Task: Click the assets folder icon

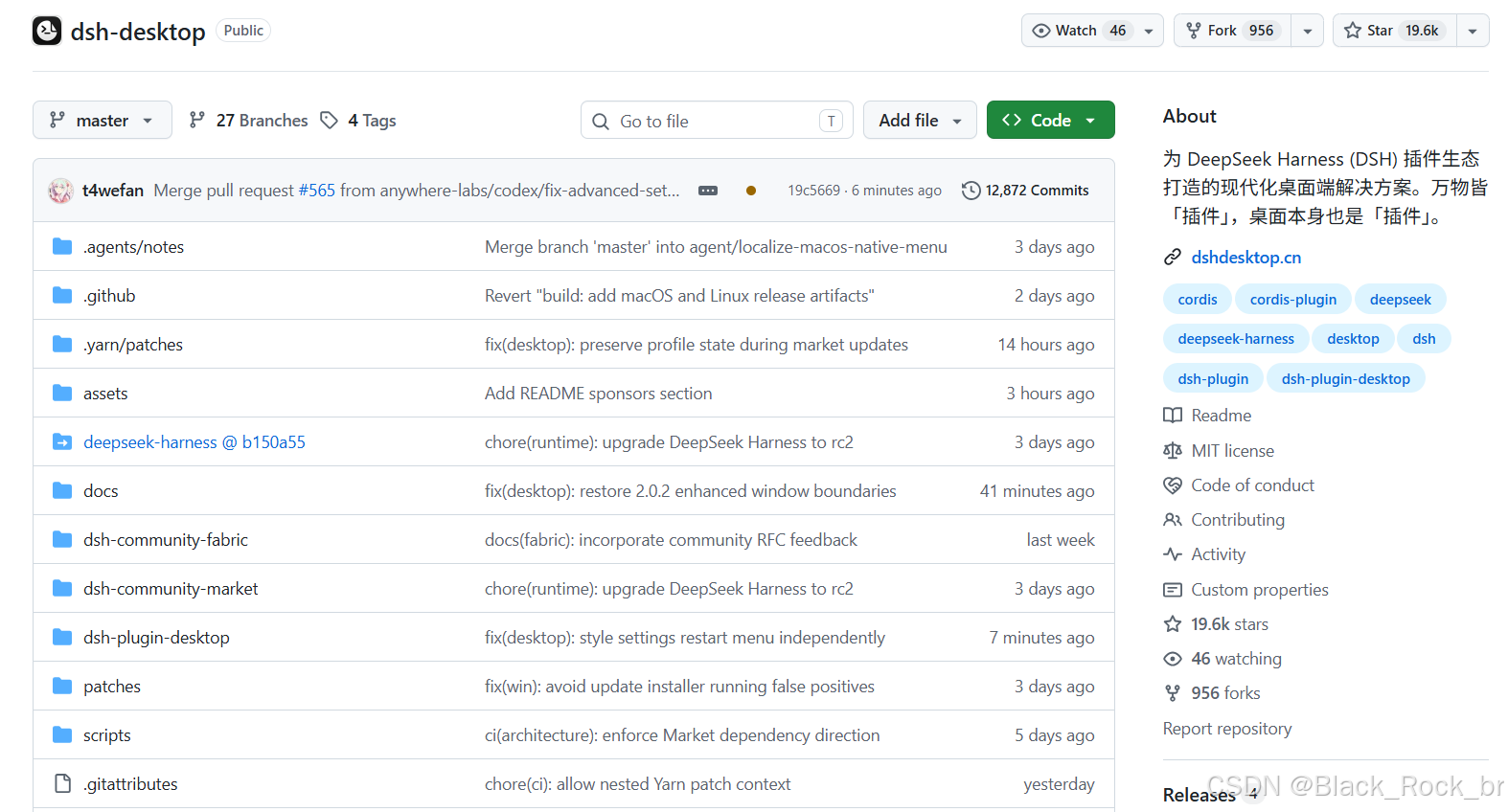Action: coord(62,394)
